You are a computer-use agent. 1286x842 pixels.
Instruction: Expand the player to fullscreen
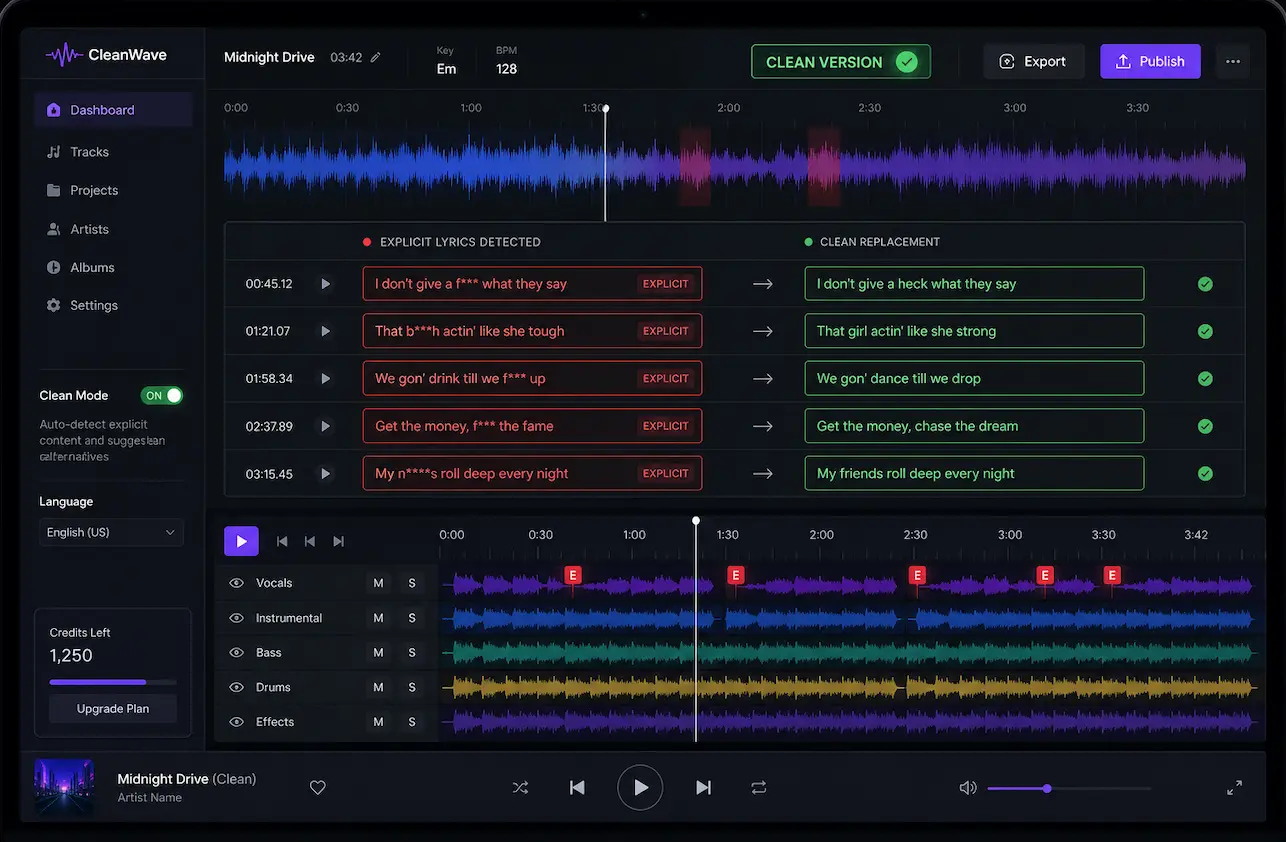pyautogui.click(x=1234, y=788)
